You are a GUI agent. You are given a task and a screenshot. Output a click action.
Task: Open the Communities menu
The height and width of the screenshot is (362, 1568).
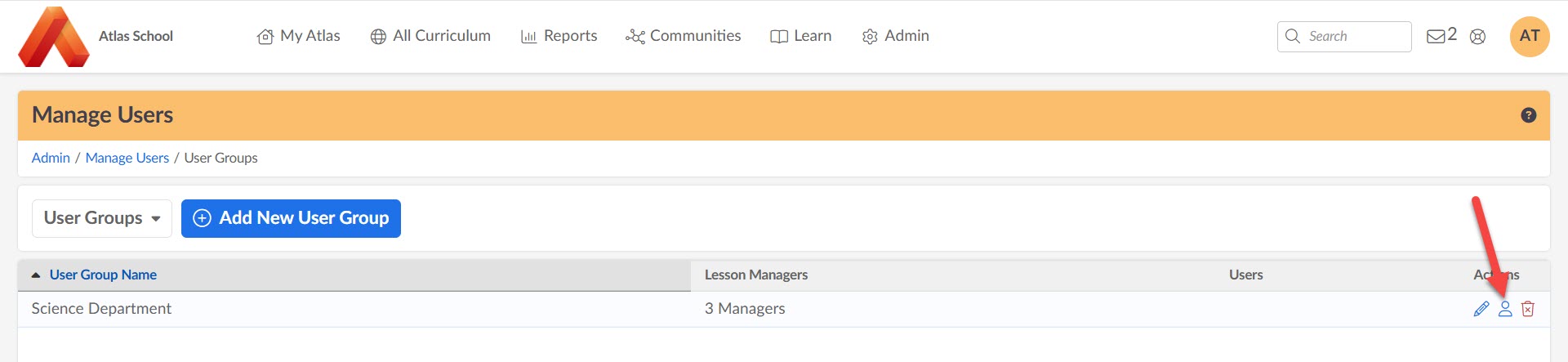tap(684, 36)
